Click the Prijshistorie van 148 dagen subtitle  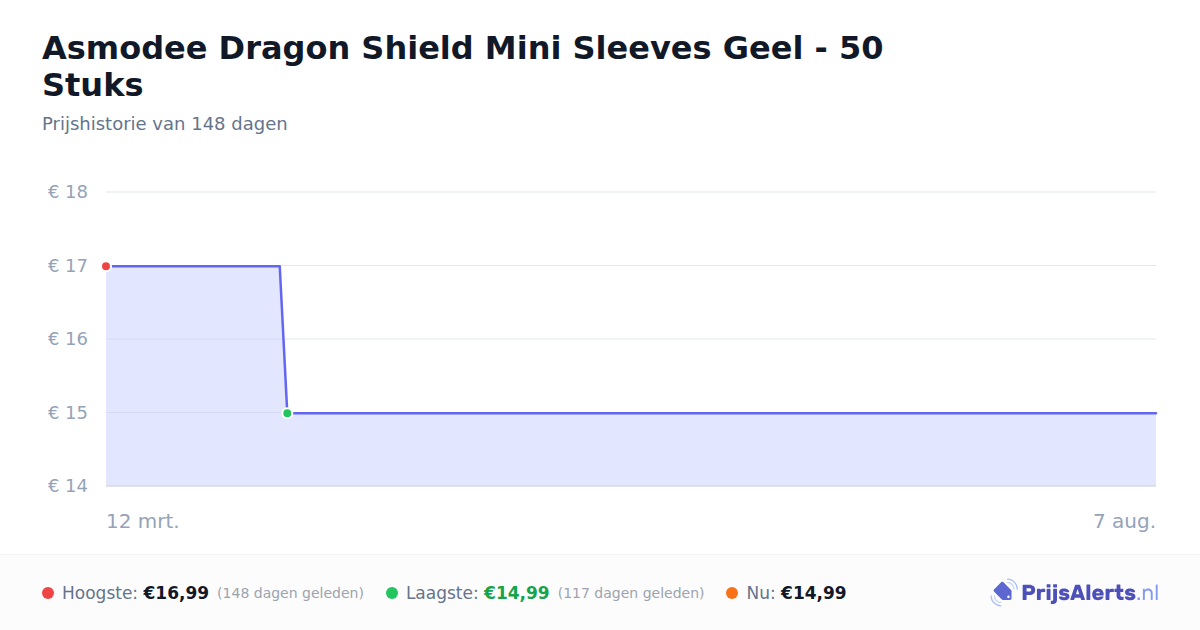click(x=165, y=124)
